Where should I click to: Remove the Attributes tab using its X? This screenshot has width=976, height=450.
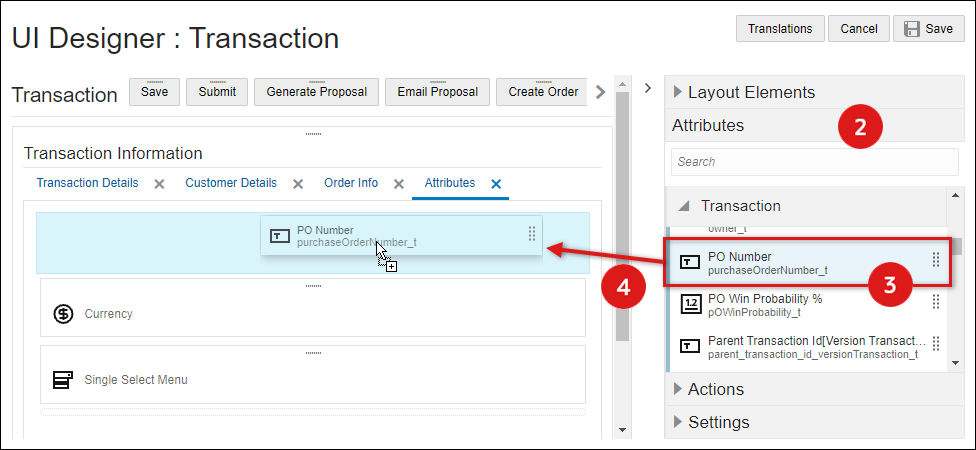pyautogui.click(x=496, y=184)
